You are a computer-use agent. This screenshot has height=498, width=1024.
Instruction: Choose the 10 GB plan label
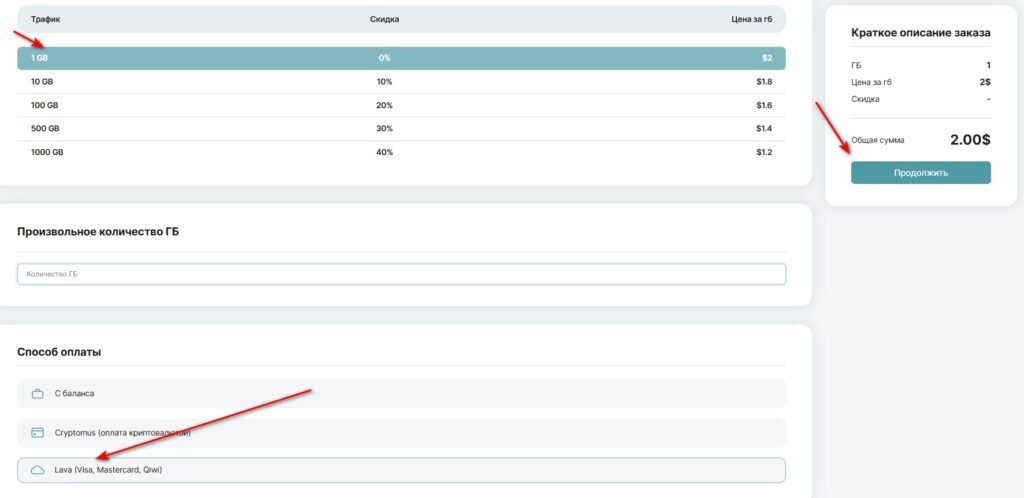pos(41,81)
